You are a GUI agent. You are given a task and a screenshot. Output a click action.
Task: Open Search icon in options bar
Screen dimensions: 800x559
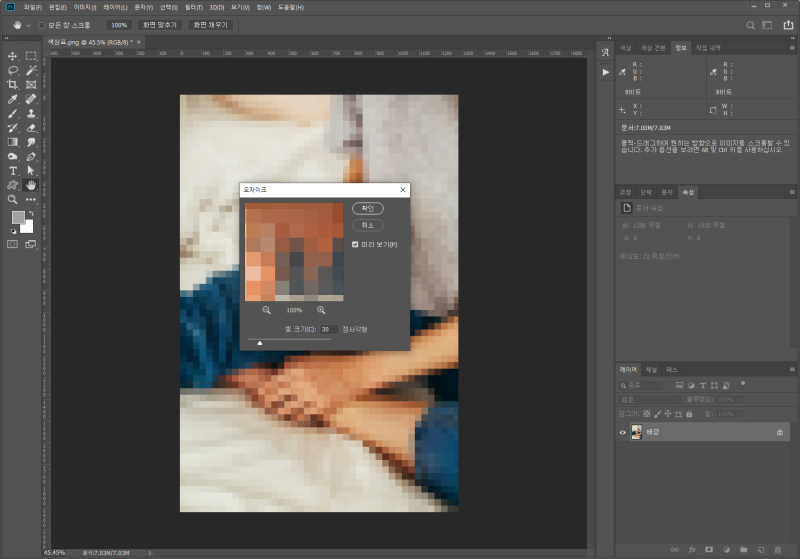click(751, 25)
